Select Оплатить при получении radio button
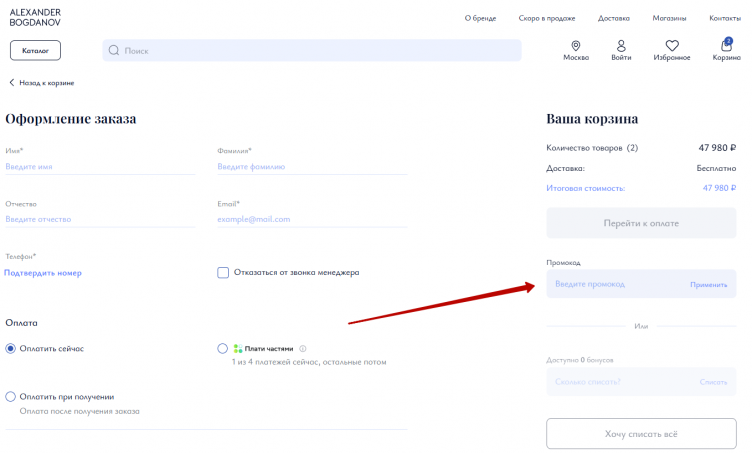Screen dimensions: 752x453 (11, 397)
